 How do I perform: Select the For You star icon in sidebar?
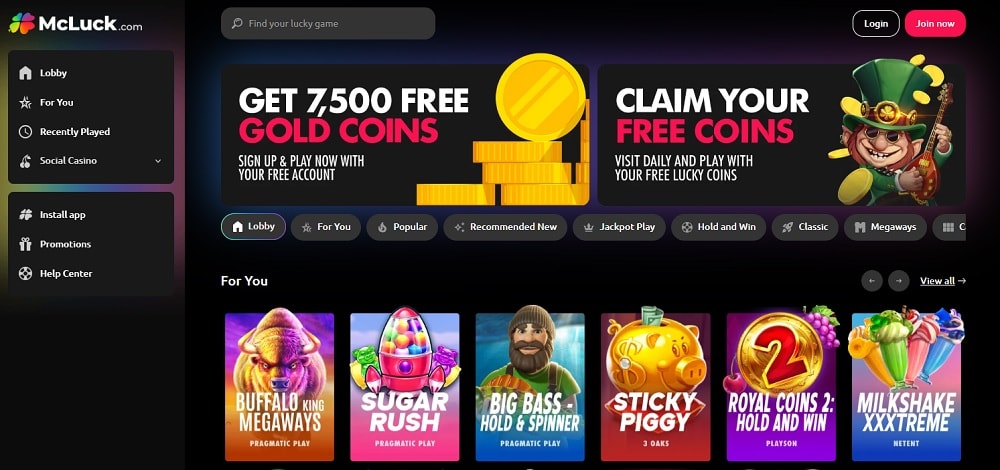coord(26,102)
